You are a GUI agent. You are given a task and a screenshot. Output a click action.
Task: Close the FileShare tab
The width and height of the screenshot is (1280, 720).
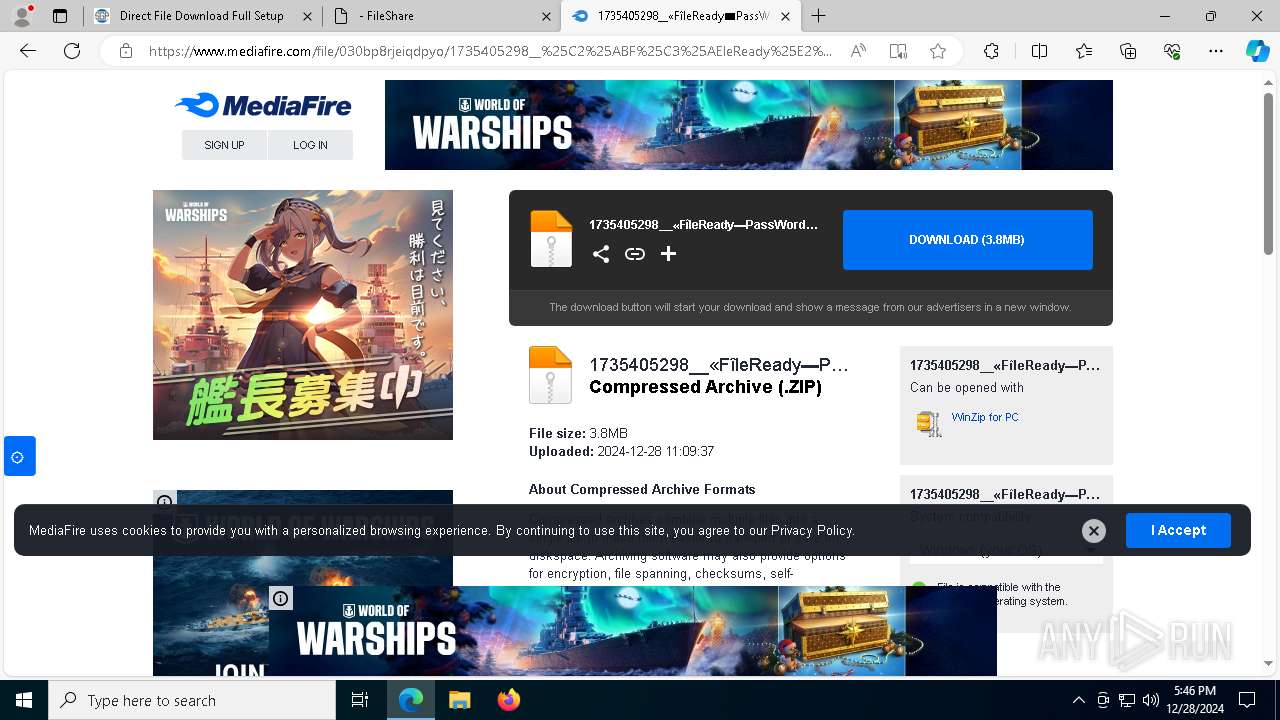546,16
